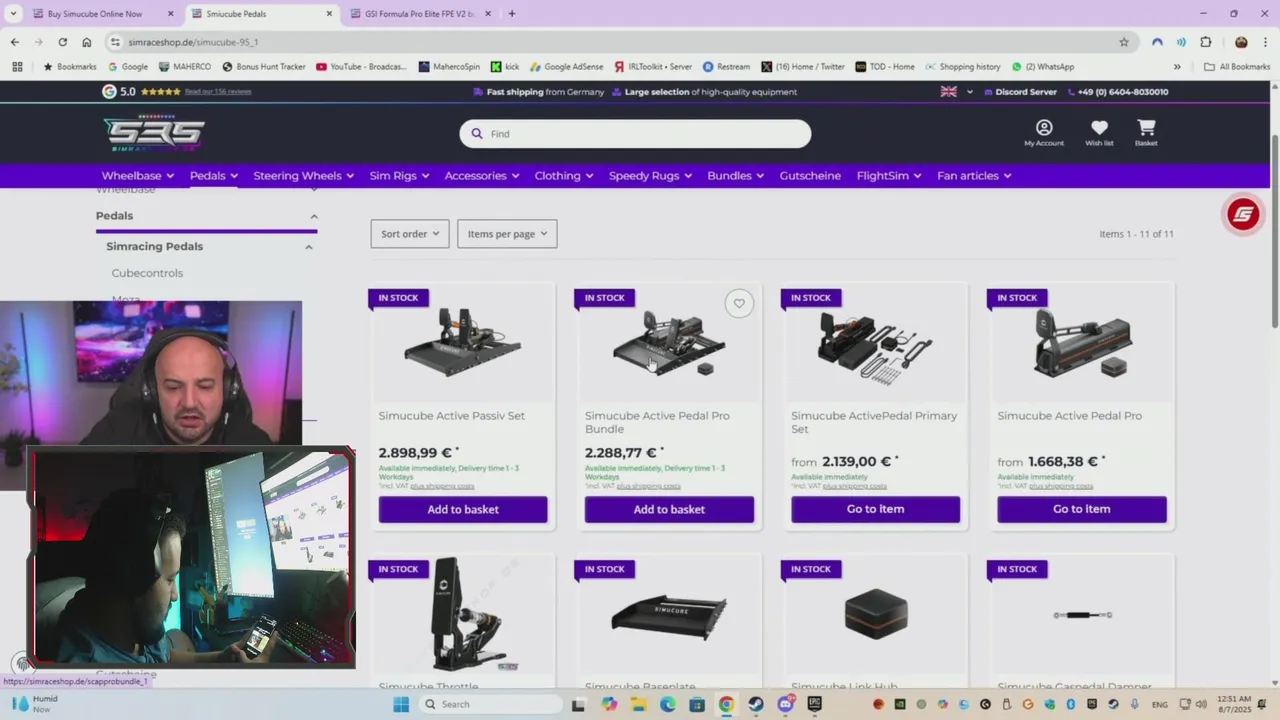Switch to GSI Formula Pro Elite tab
This screenshot has height=720, width=1280.
(420, 14)
